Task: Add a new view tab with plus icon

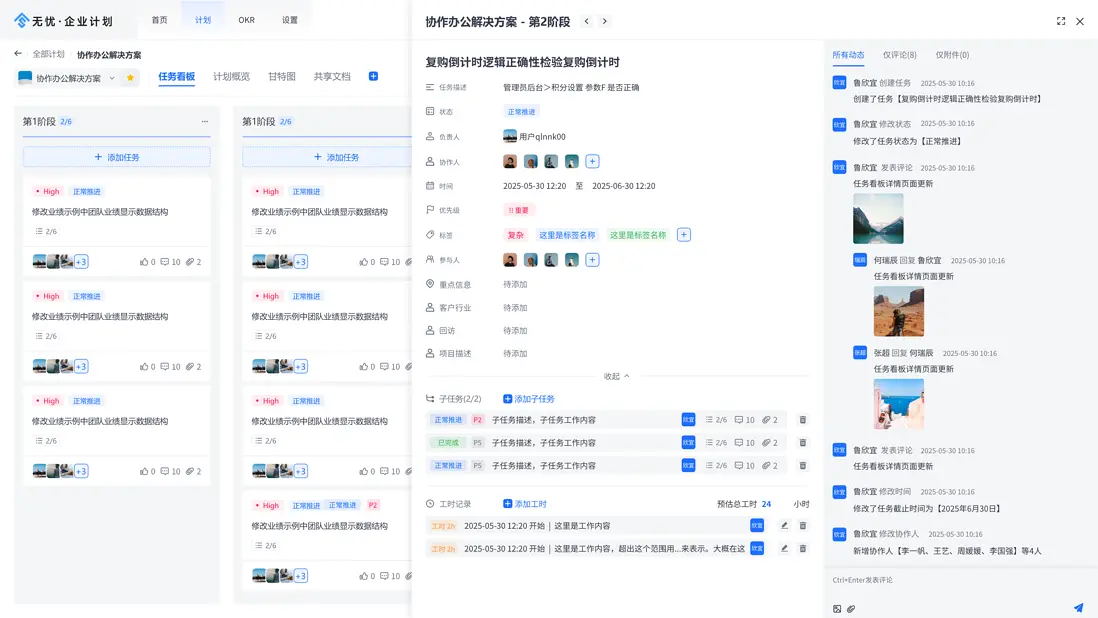Action: tap(373, 76)
